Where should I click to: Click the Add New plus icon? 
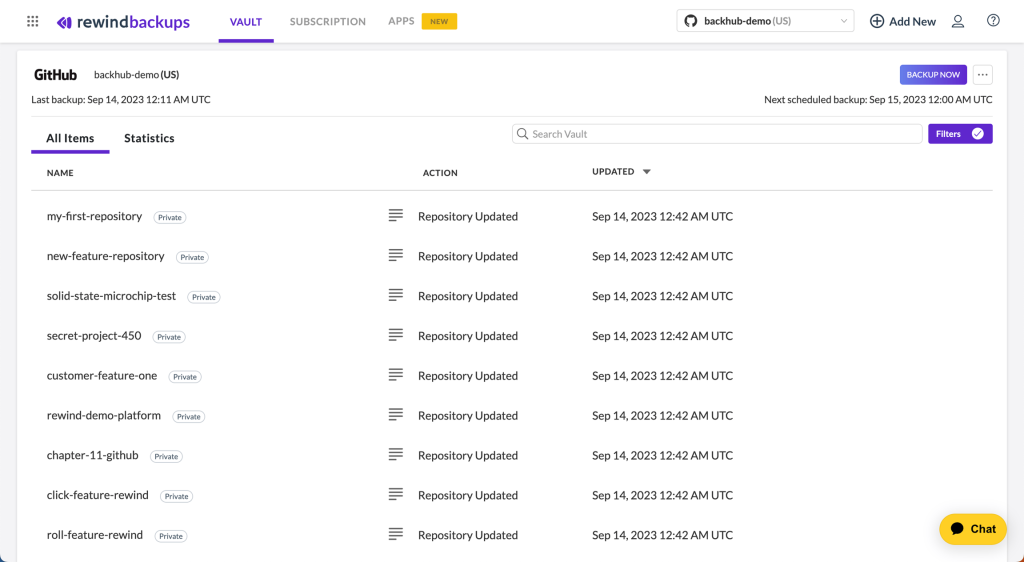[x=876, y=22]
